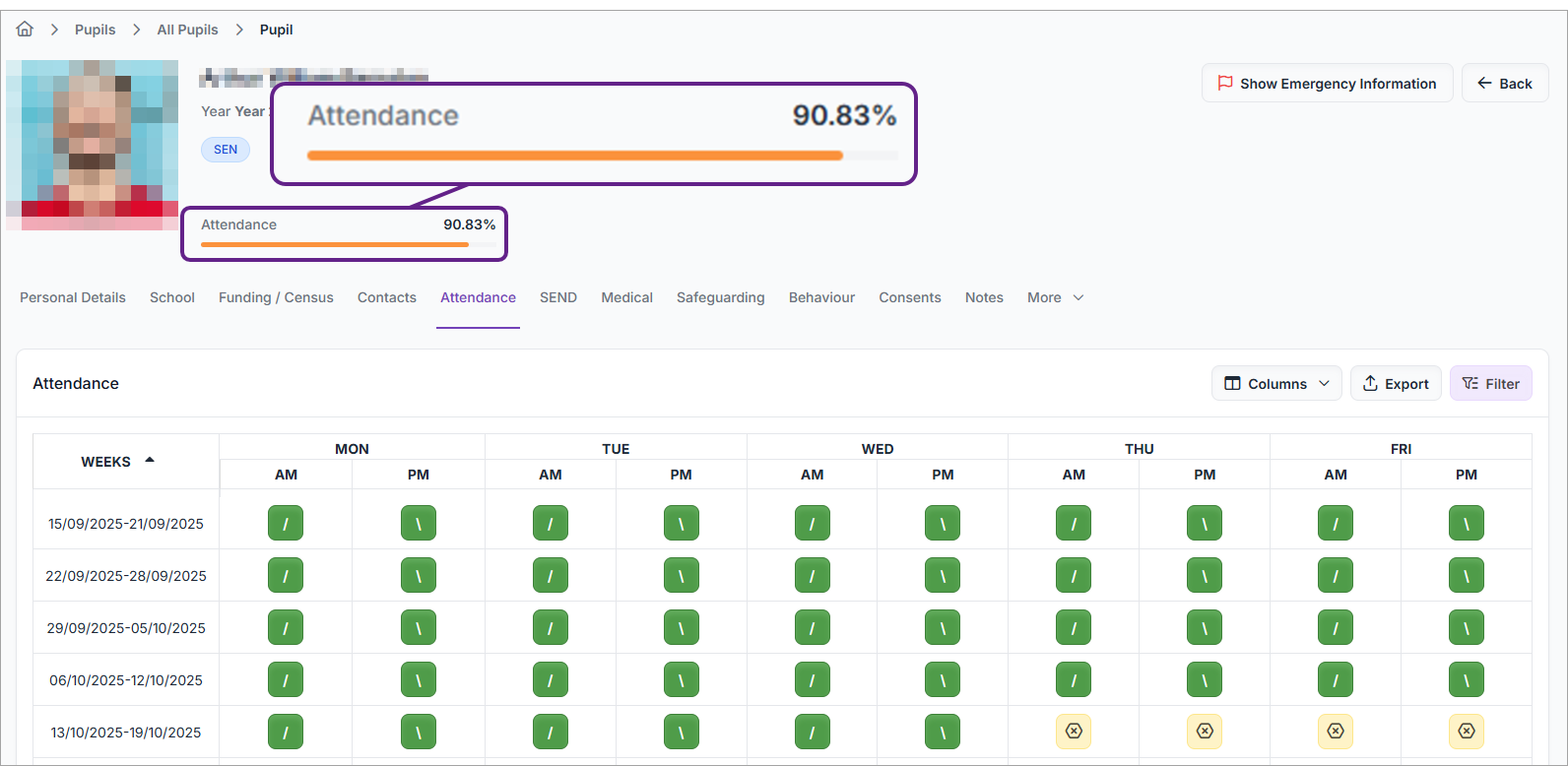Export the attendance table

tap(1396, 384)
